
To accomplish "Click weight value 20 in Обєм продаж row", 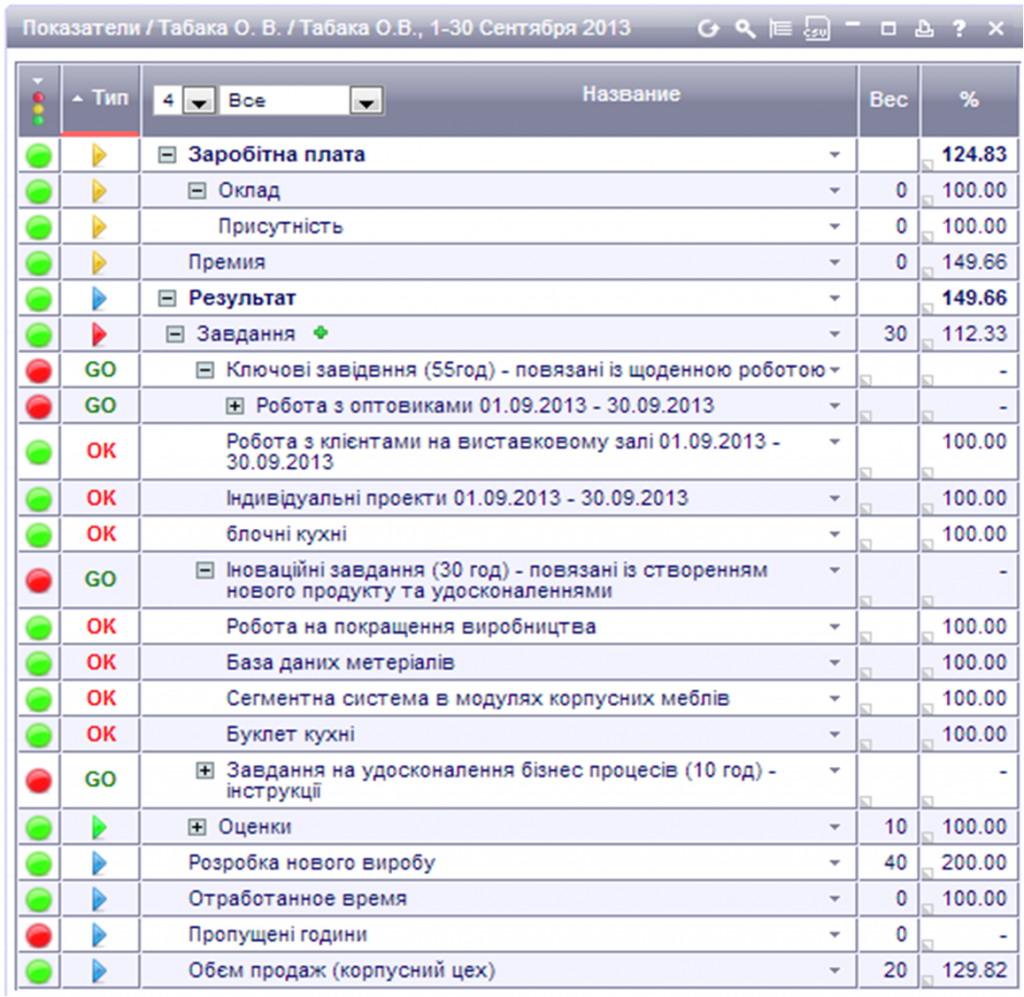I will tap(895, 971).
